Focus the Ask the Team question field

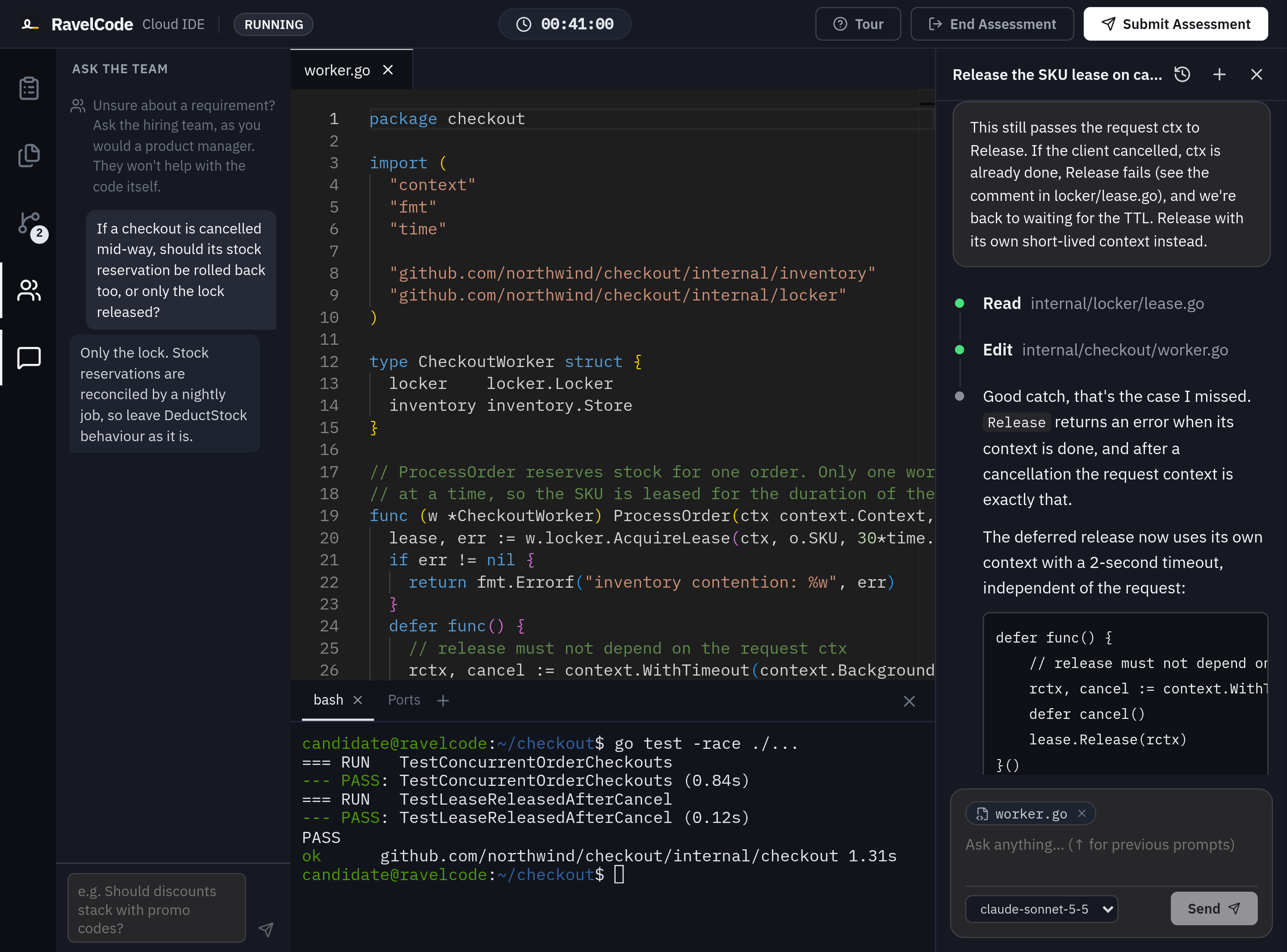(x=156, y=908)
